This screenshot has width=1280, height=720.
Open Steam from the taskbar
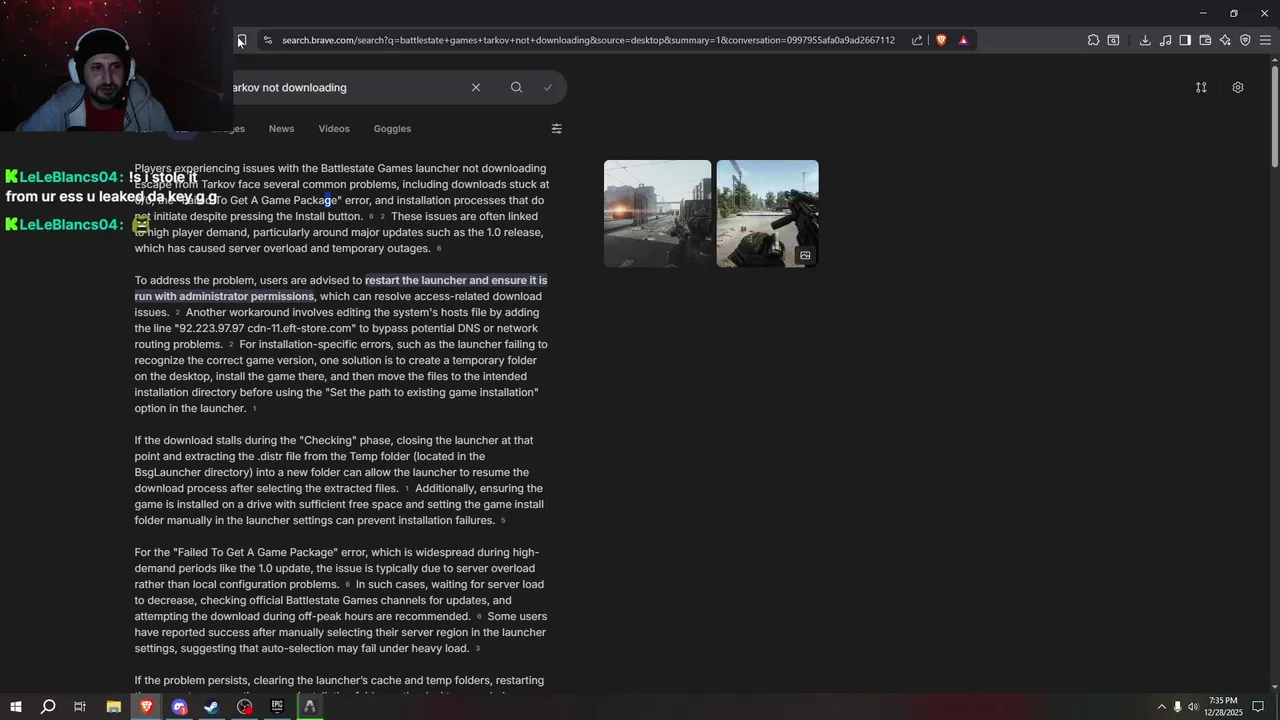coord(212,707)
